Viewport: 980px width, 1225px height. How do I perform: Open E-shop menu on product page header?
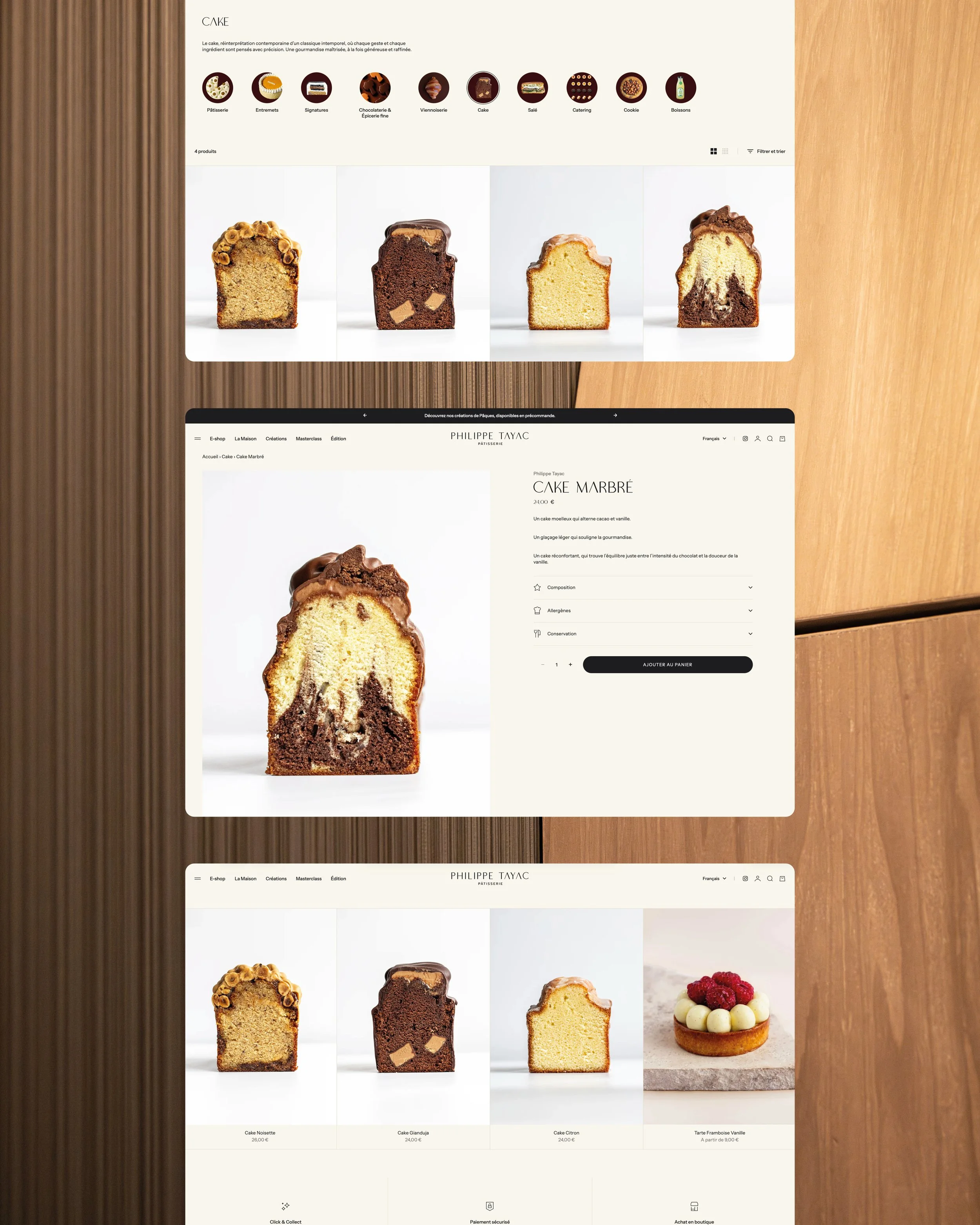[218, 439]
